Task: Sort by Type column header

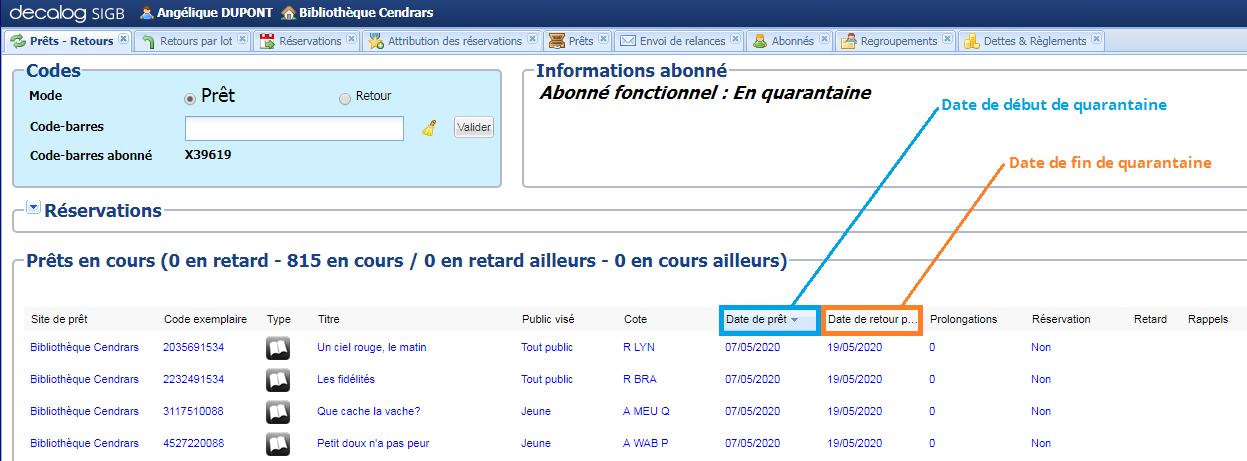Action: 278,320
